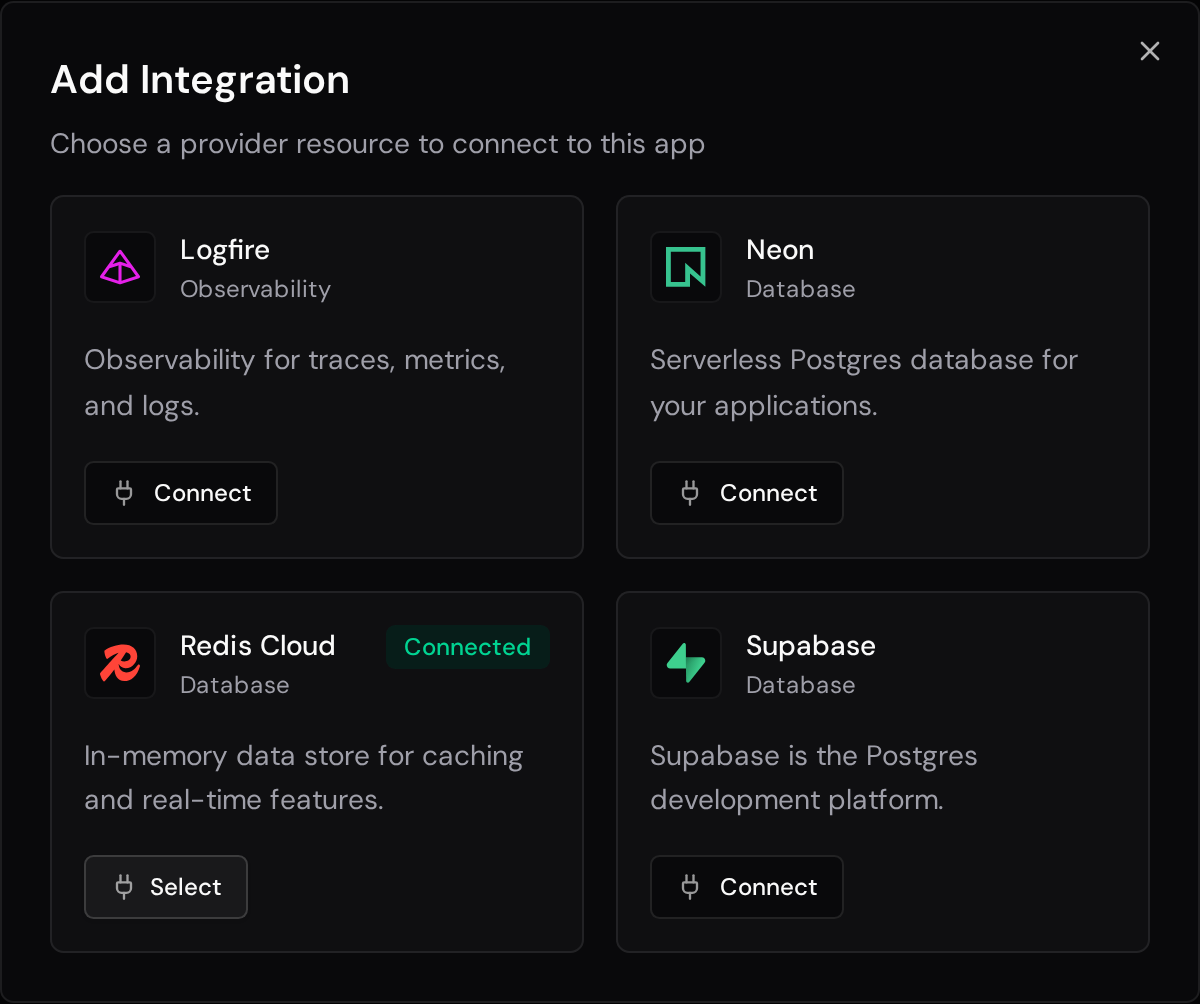Screen dimensions: 1200x1004
Task: Select the Redis Cloud resource
Action: [x=166, y=887]
